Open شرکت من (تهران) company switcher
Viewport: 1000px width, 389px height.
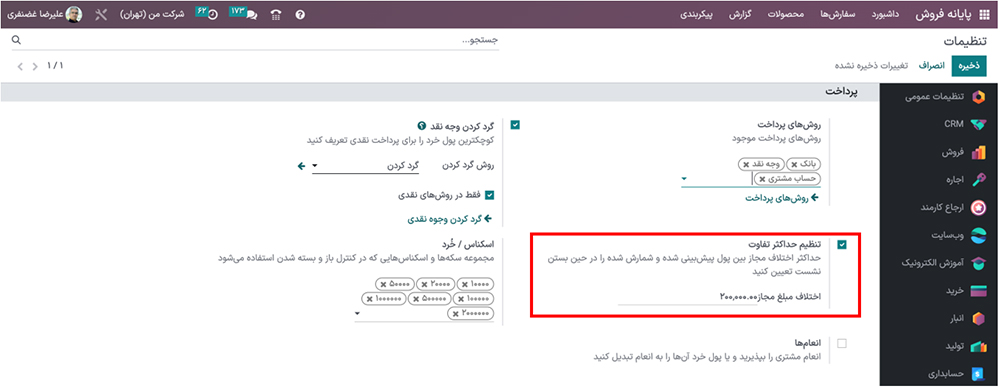pos(153,15)
